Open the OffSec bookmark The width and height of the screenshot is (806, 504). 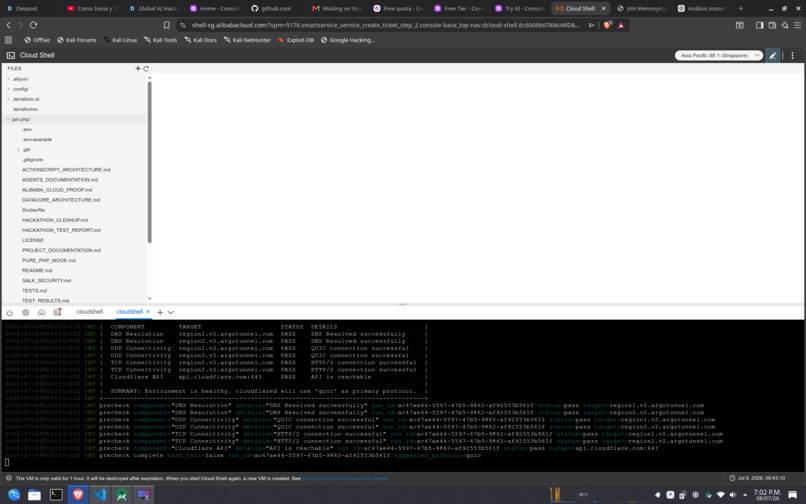[x=37, y=40]
